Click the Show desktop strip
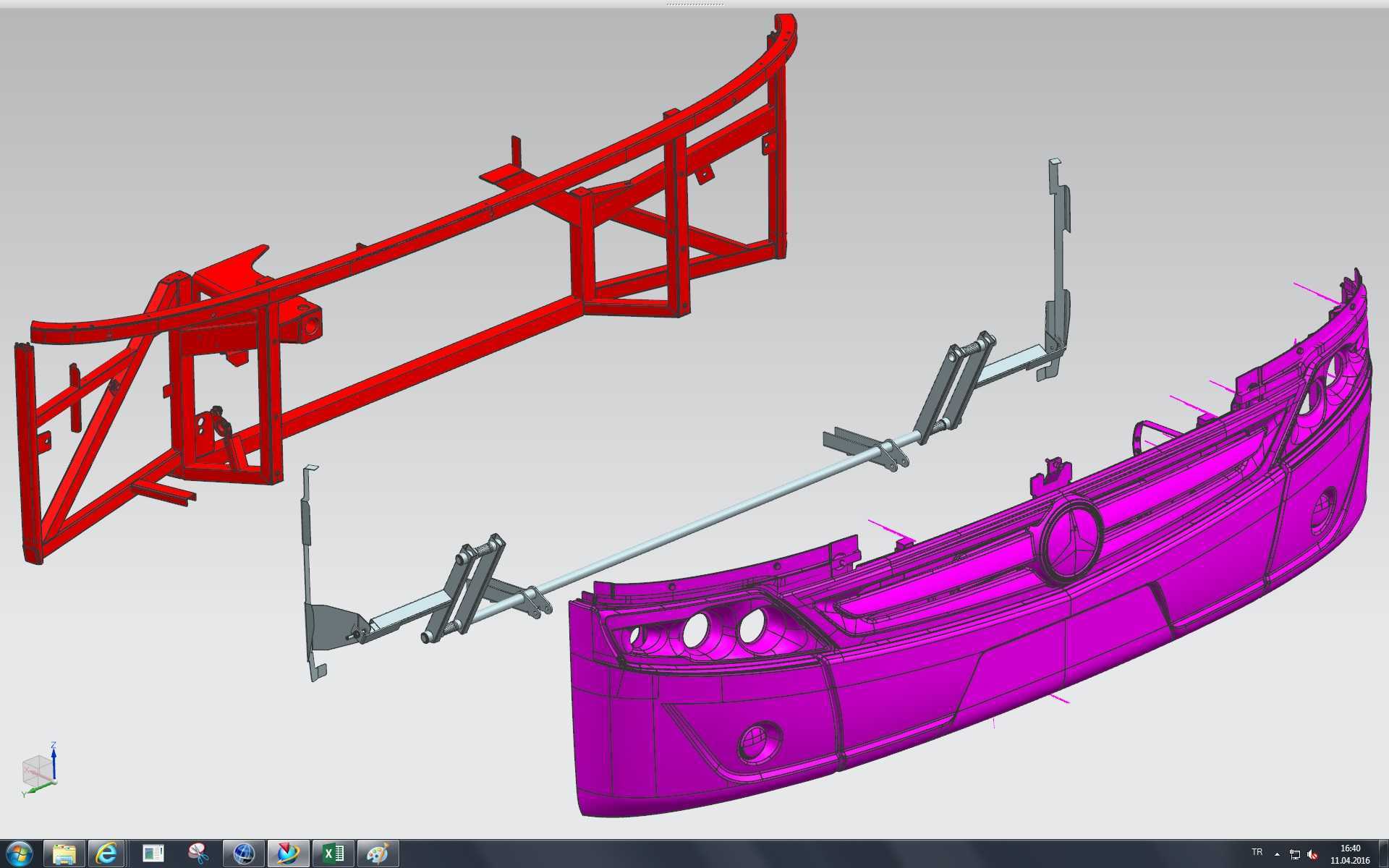1389x868 pixels. (x=1383, y=854)
